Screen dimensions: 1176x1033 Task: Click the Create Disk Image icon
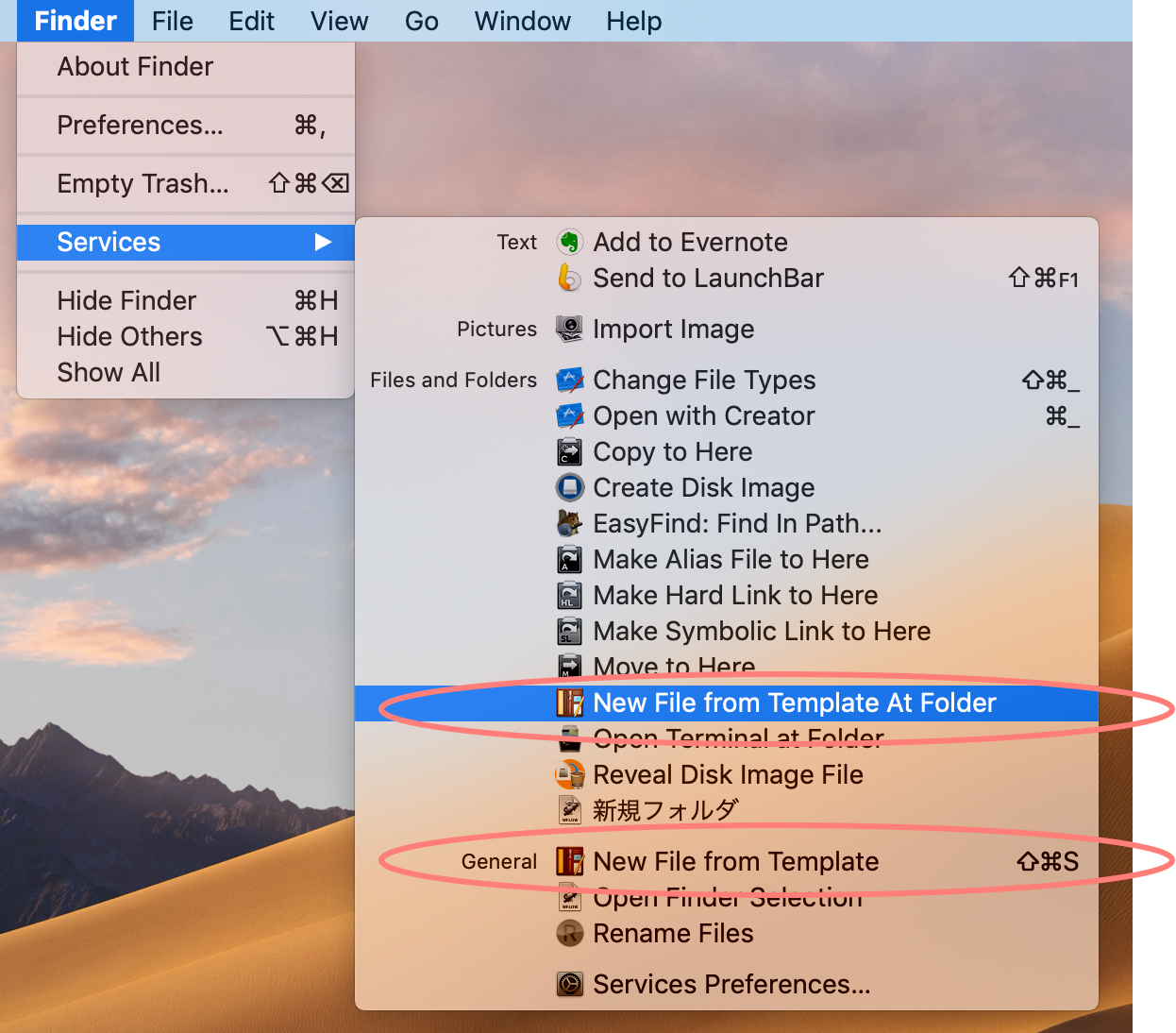[569, 488]
